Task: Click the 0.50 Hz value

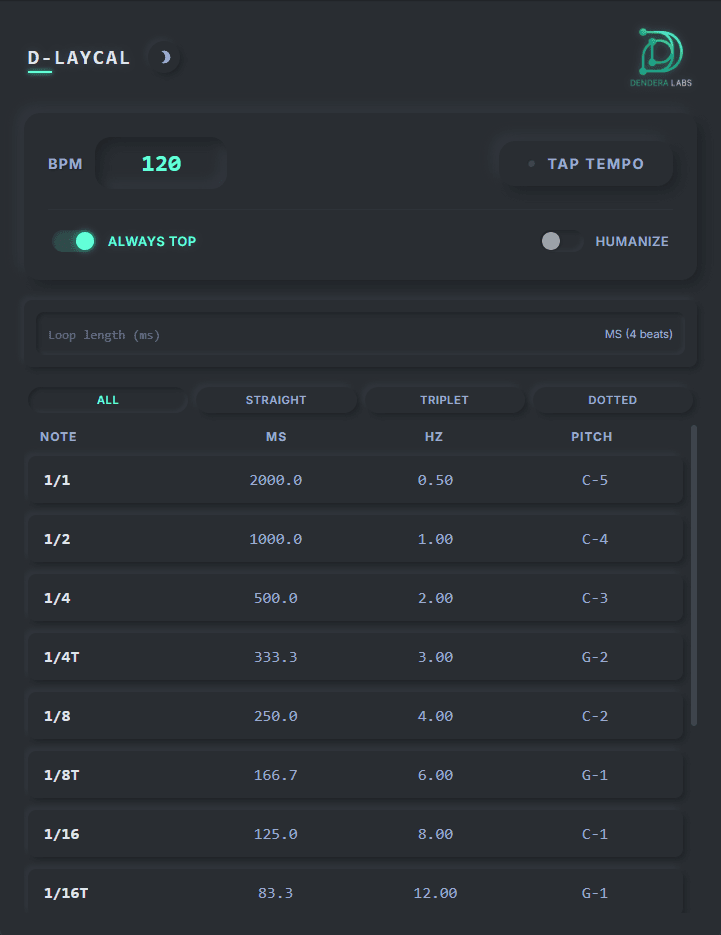Action: (x=435, y=480)
